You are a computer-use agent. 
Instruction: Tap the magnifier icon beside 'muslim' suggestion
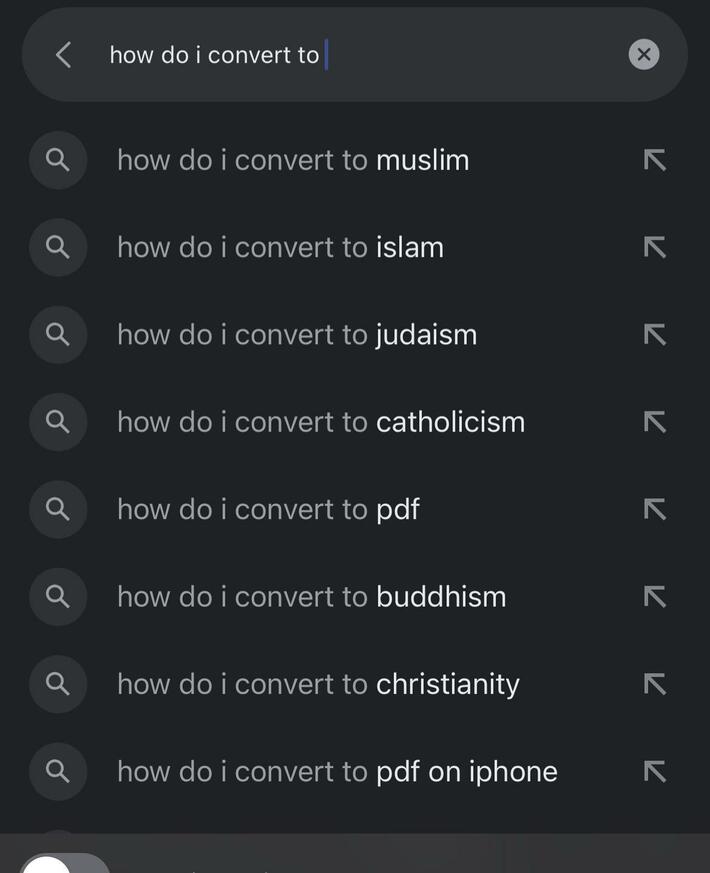(57, 160)
